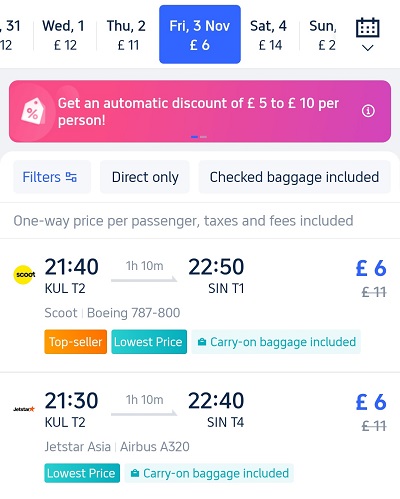Image resolution: width=400 pixels, height=499 pixels.
Task: Tap the Scoot airline logo
Action: tap(24, 275)
